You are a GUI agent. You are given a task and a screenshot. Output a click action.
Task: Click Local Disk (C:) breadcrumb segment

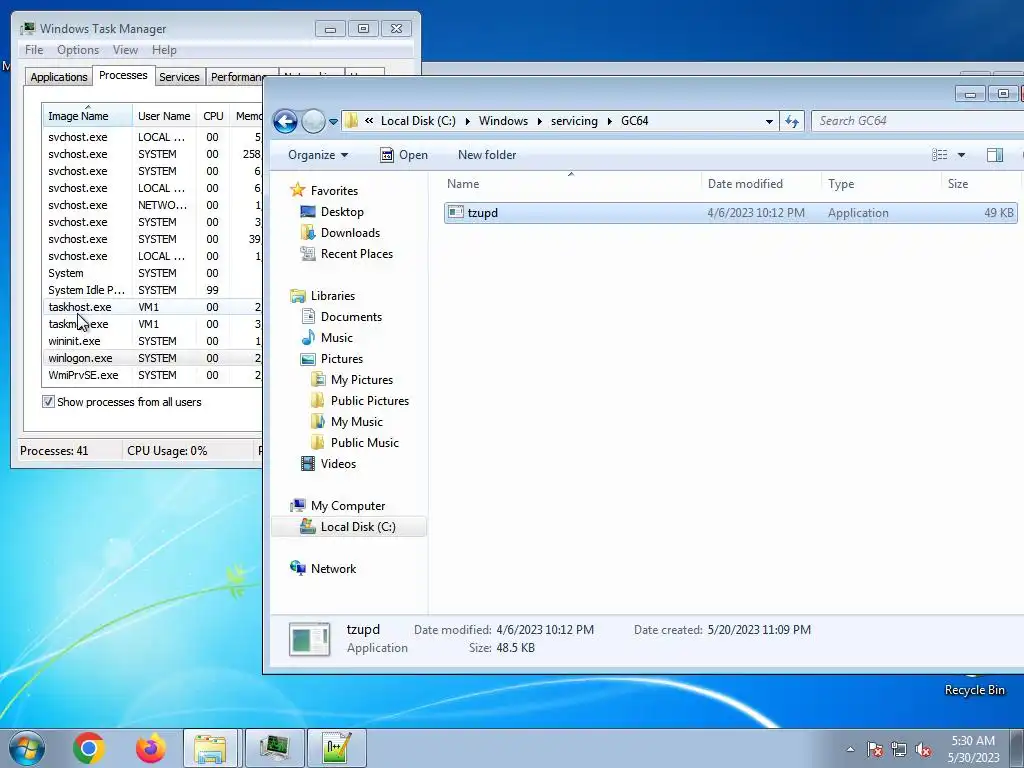418,121
